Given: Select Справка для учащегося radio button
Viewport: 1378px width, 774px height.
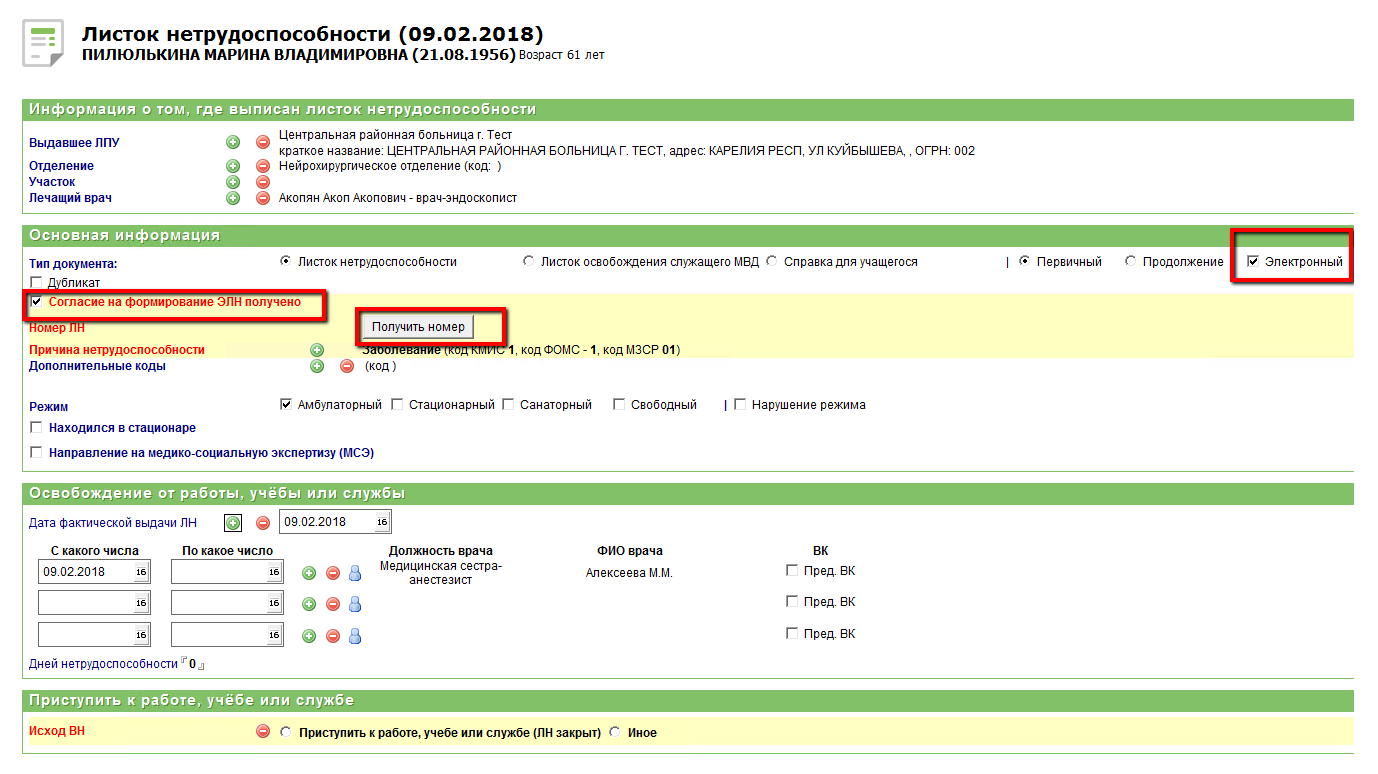Looking at the screenshot, I should [x=772, y=262].
